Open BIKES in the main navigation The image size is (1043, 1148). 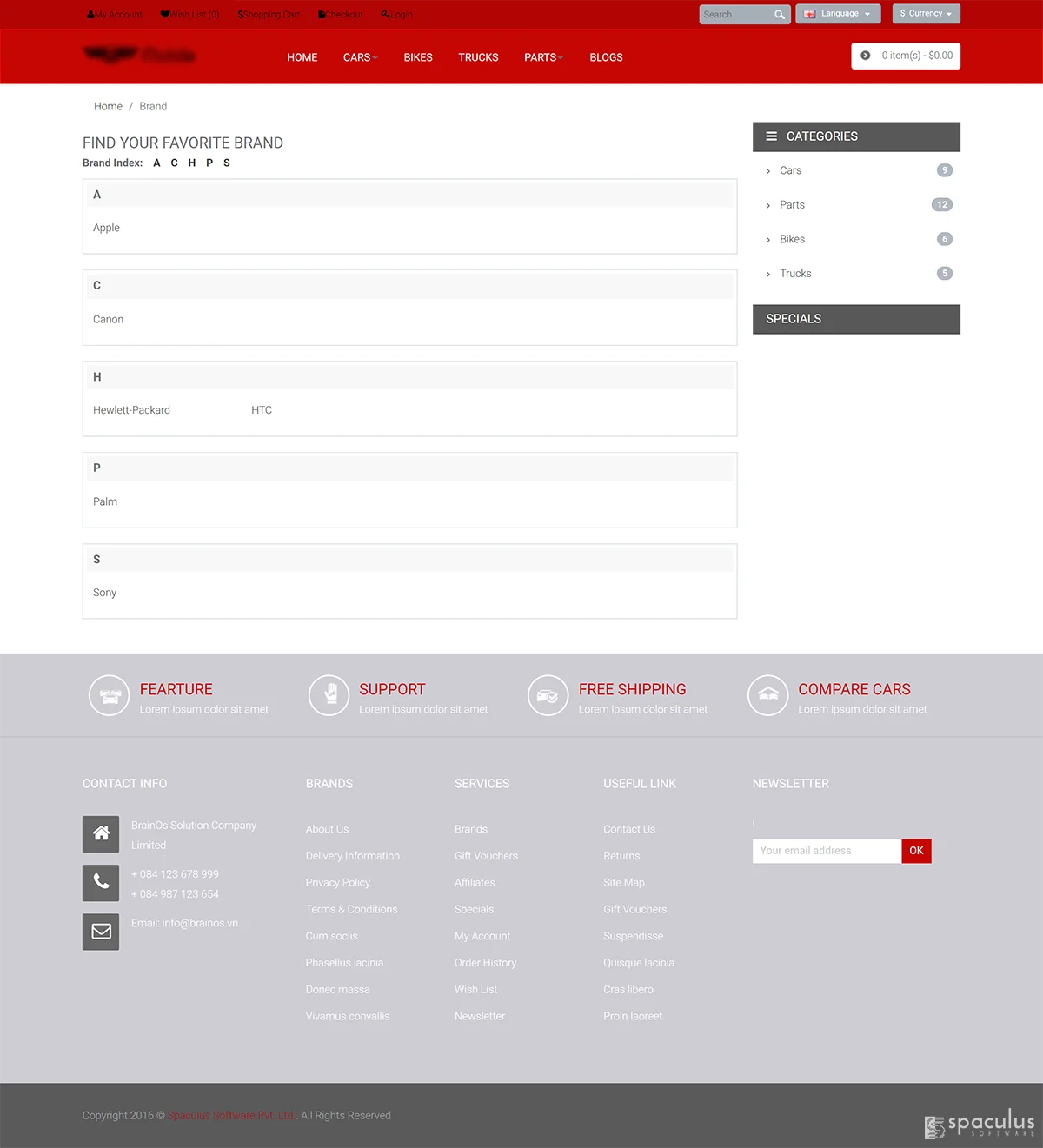point(418,57)
